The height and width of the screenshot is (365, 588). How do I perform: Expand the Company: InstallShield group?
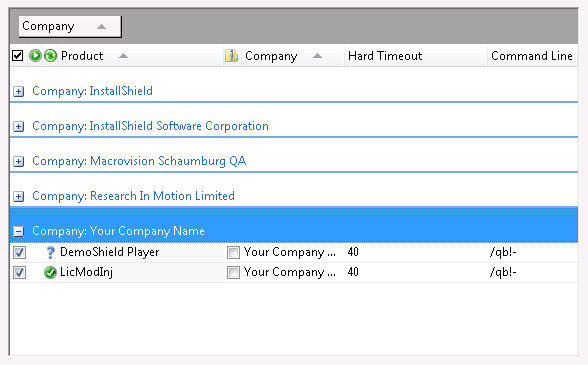[x=18, y=91]
